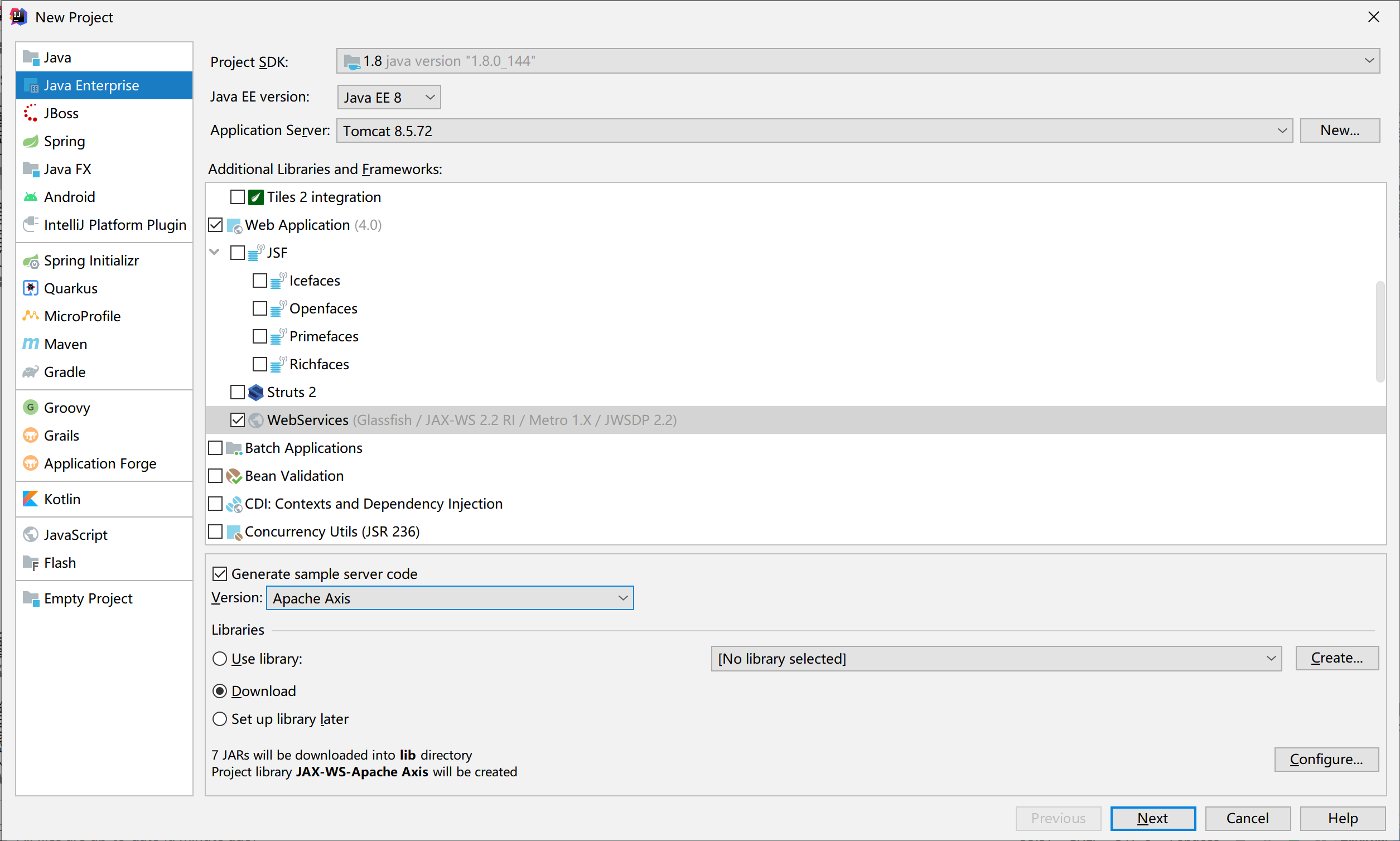Image resolution: width=1400 pixels, height=841 pixels.
Task: Enable the Icefaces checkbox
Action: [x=259, y=281]
